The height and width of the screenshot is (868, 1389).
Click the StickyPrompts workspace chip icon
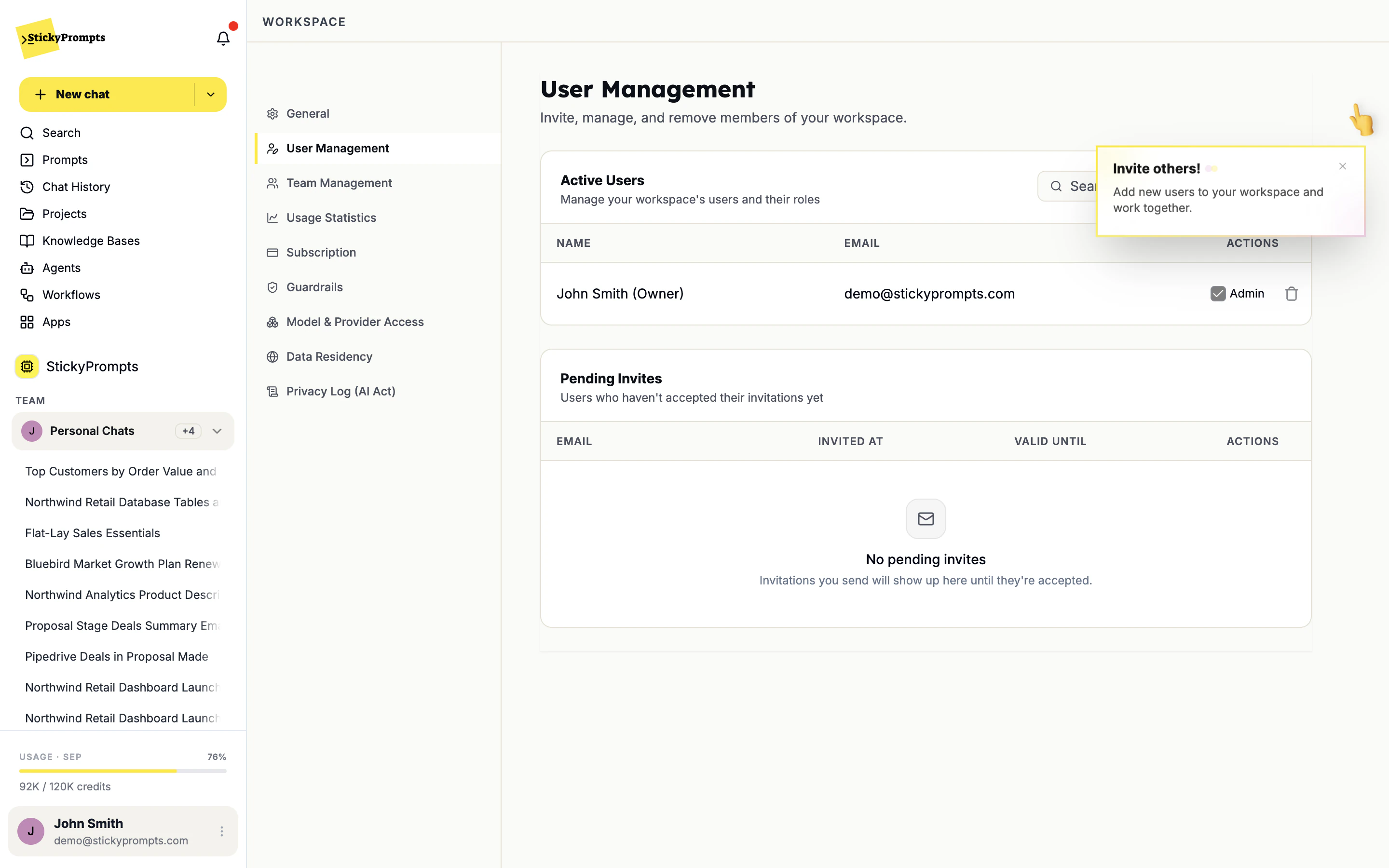[27, 366]
